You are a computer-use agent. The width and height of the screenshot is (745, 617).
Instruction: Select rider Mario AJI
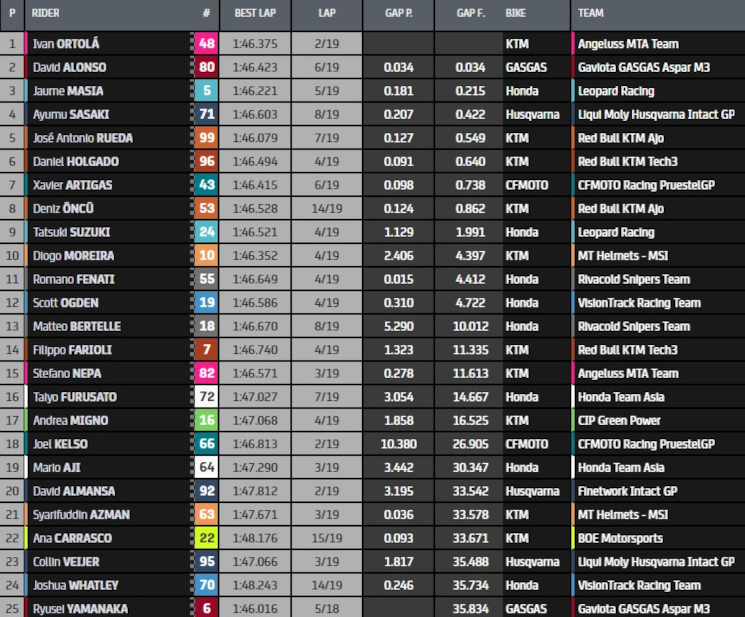pos(57,468)
